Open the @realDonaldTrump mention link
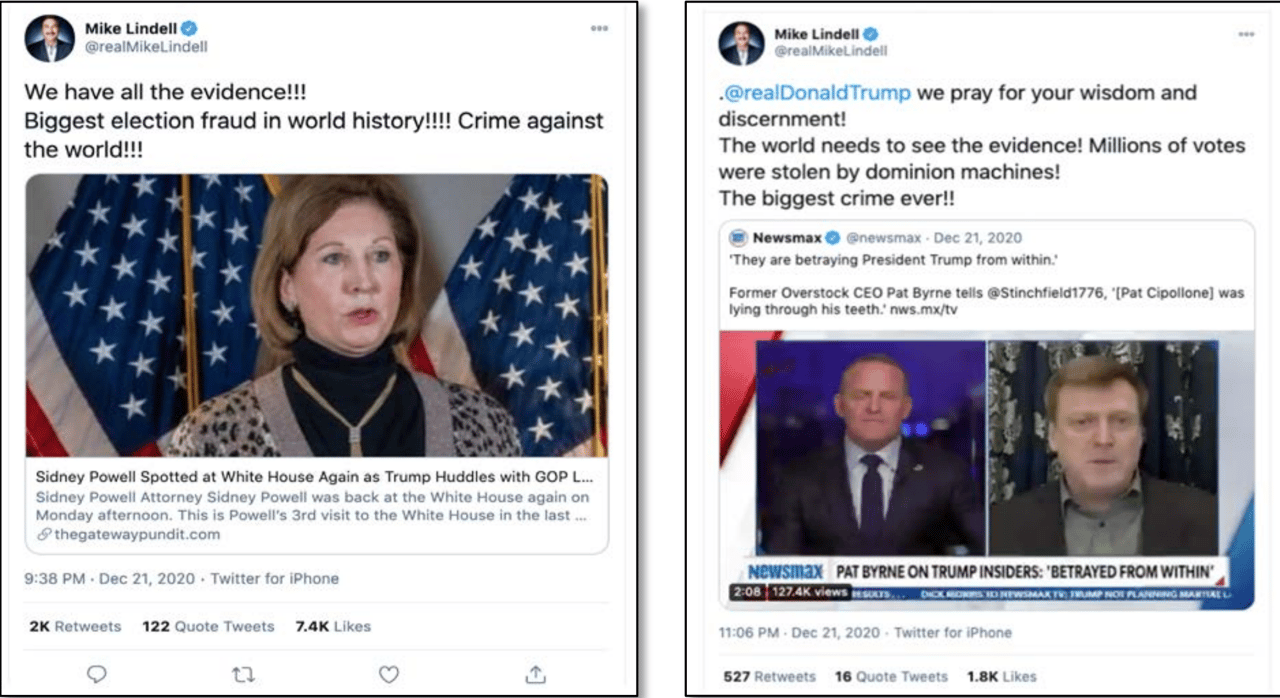Image resolution: width=1280 pixels, height=698 pixels. pos(818,93)
